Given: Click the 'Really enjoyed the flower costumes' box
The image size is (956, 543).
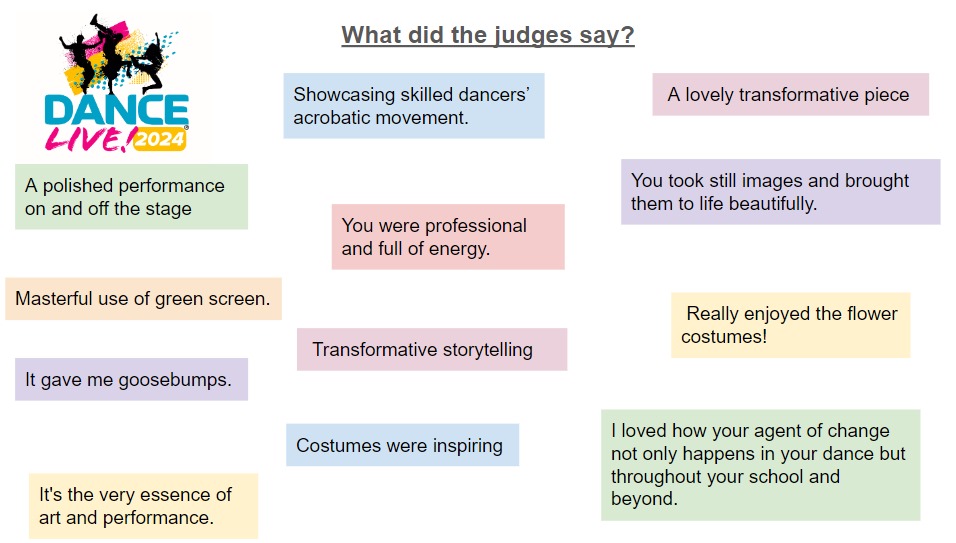Looking at the screenshot, I should pyautogui.click(x=790, y=325).
